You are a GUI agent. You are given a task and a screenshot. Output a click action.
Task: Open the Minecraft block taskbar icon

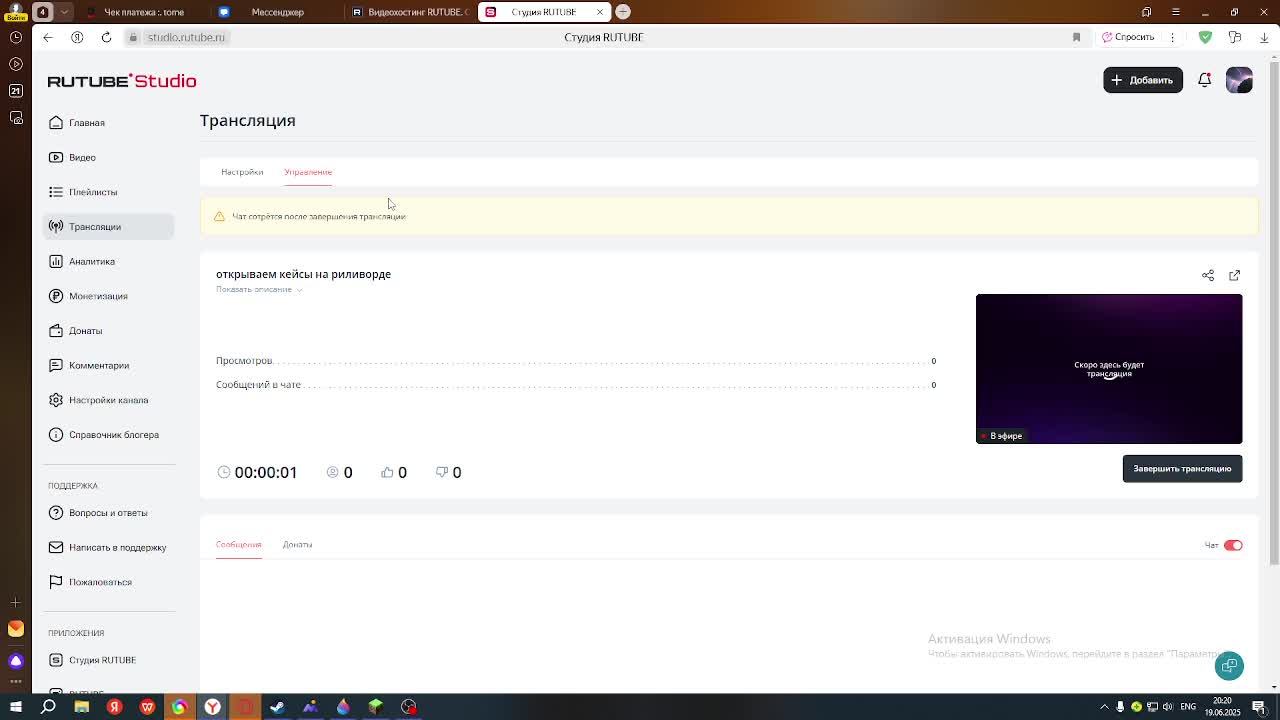[376, 707]
